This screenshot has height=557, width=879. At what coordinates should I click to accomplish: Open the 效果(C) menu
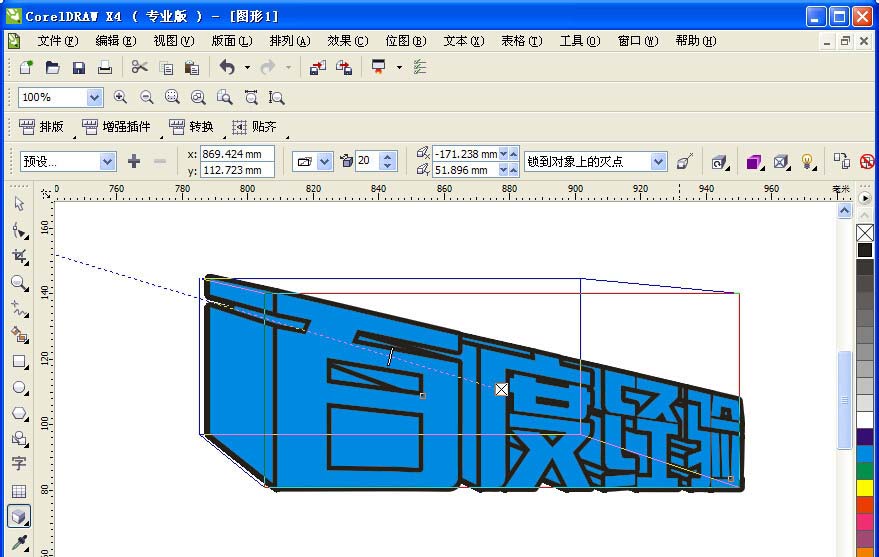click(347, 41)
